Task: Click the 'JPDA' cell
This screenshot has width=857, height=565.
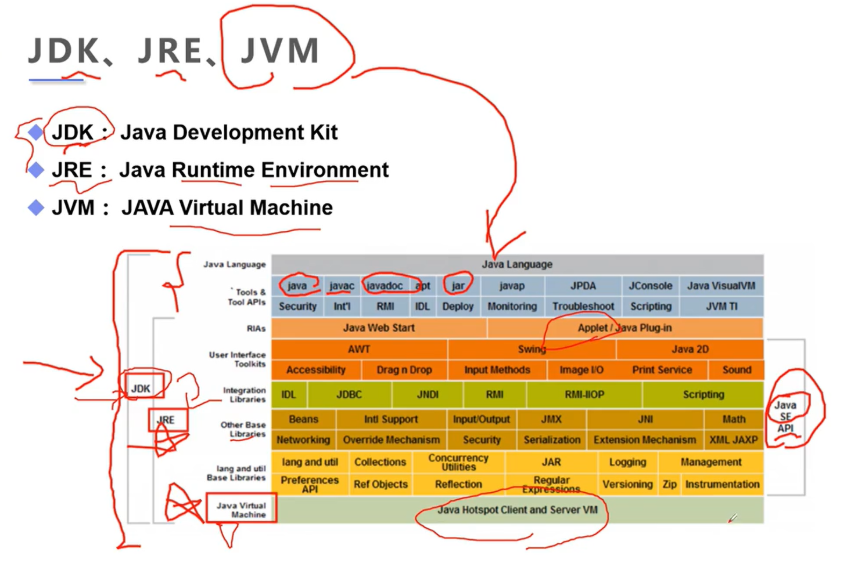Action: coord(583,286)
